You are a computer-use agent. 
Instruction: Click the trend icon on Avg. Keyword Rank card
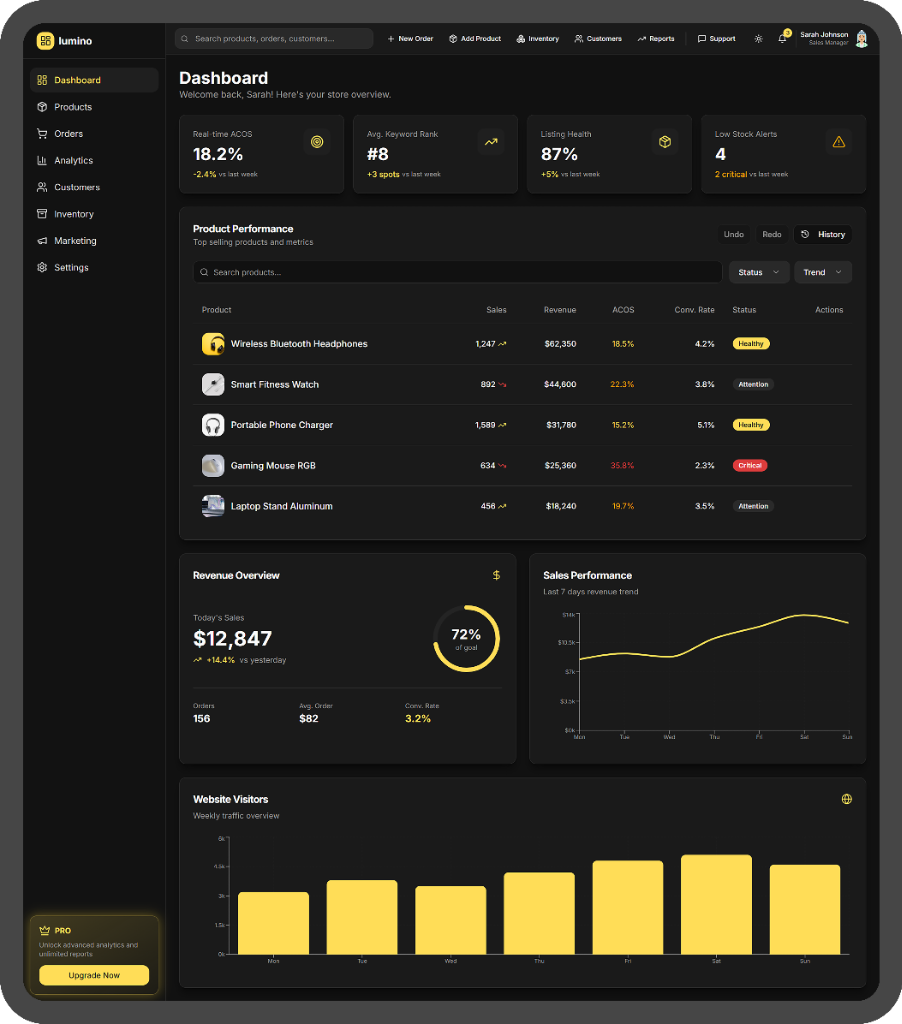(x=491, y=141)
